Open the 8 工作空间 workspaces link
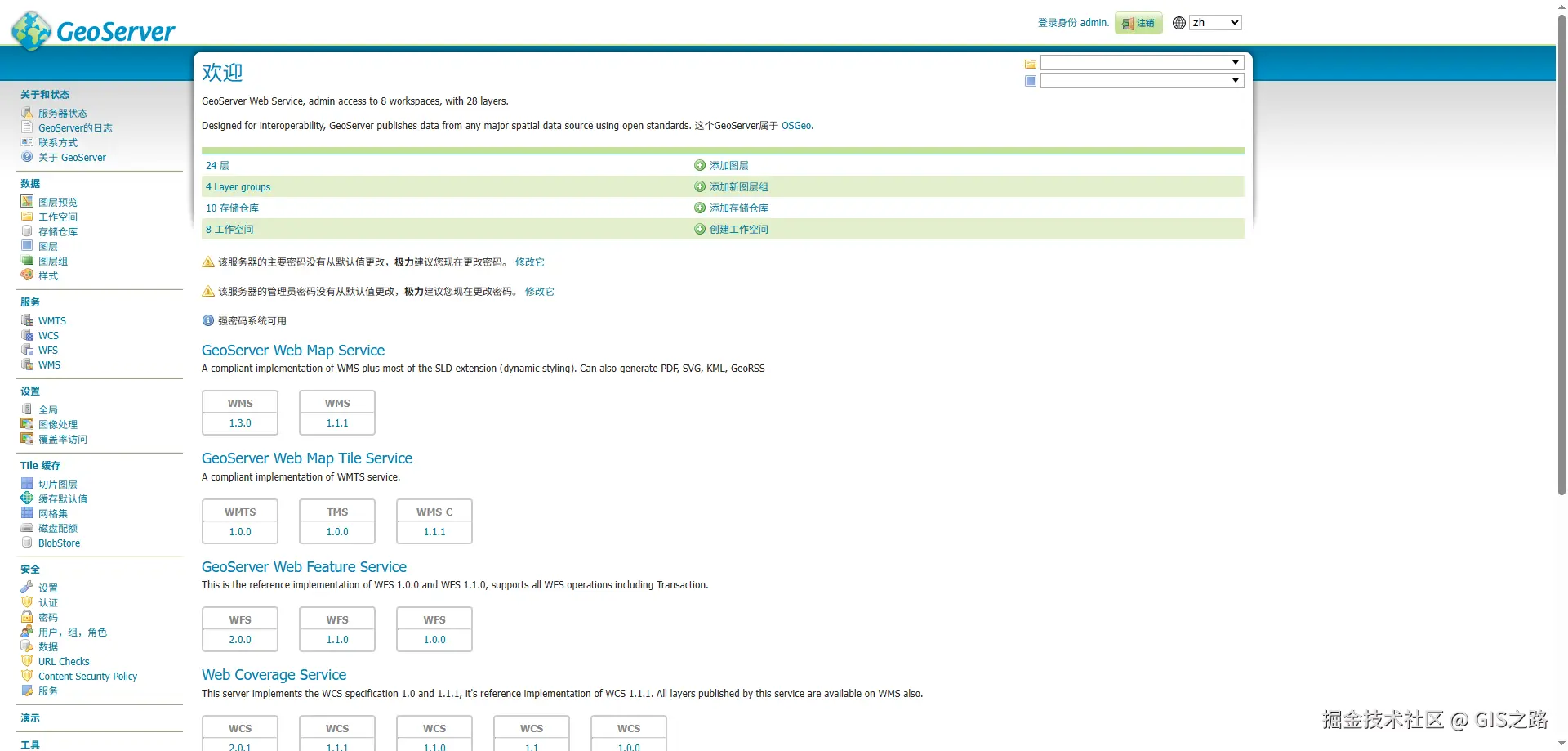1568x751 pixels. tap(229, 230)
